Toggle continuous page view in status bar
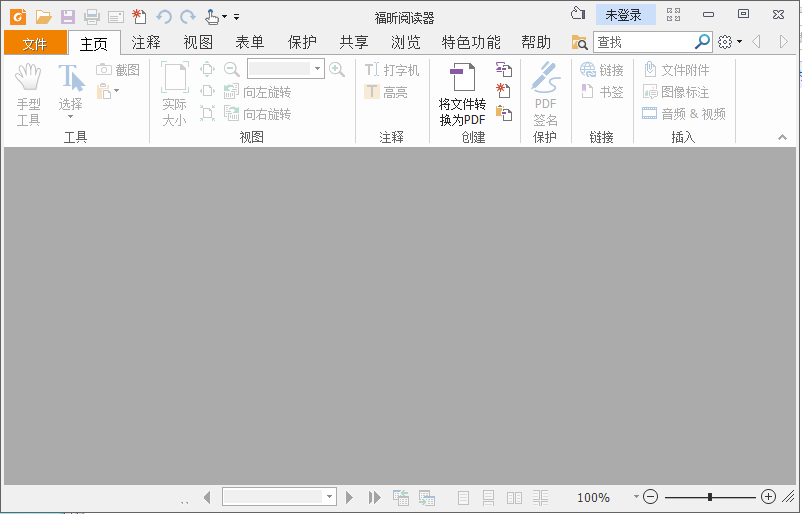The height and width of the screenshot is (514, 802). click(488, 498)
